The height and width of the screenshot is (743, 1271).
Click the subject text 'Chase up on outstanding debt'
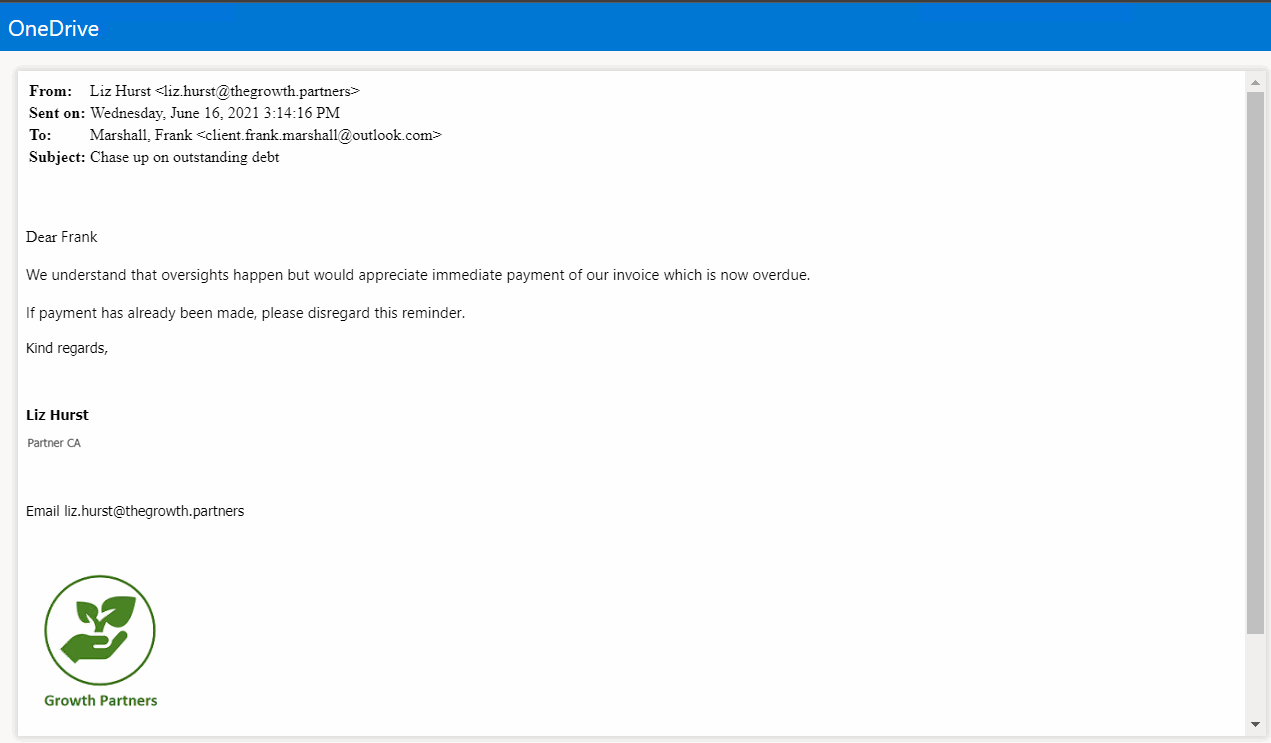point(184,157)
